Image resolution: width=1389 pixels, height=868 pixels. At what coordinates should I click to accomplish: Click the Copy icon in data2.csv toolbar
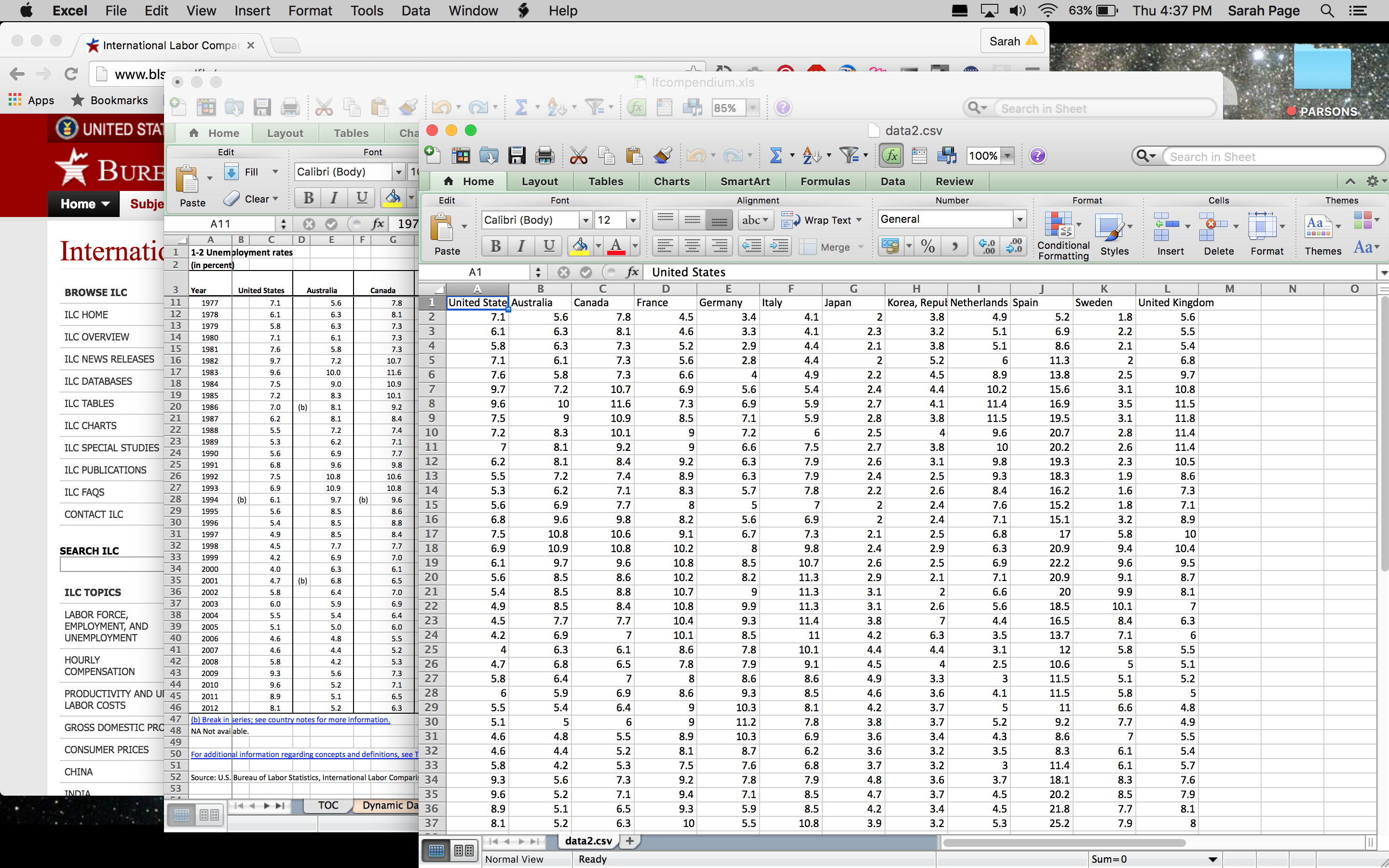pos(606,155)
